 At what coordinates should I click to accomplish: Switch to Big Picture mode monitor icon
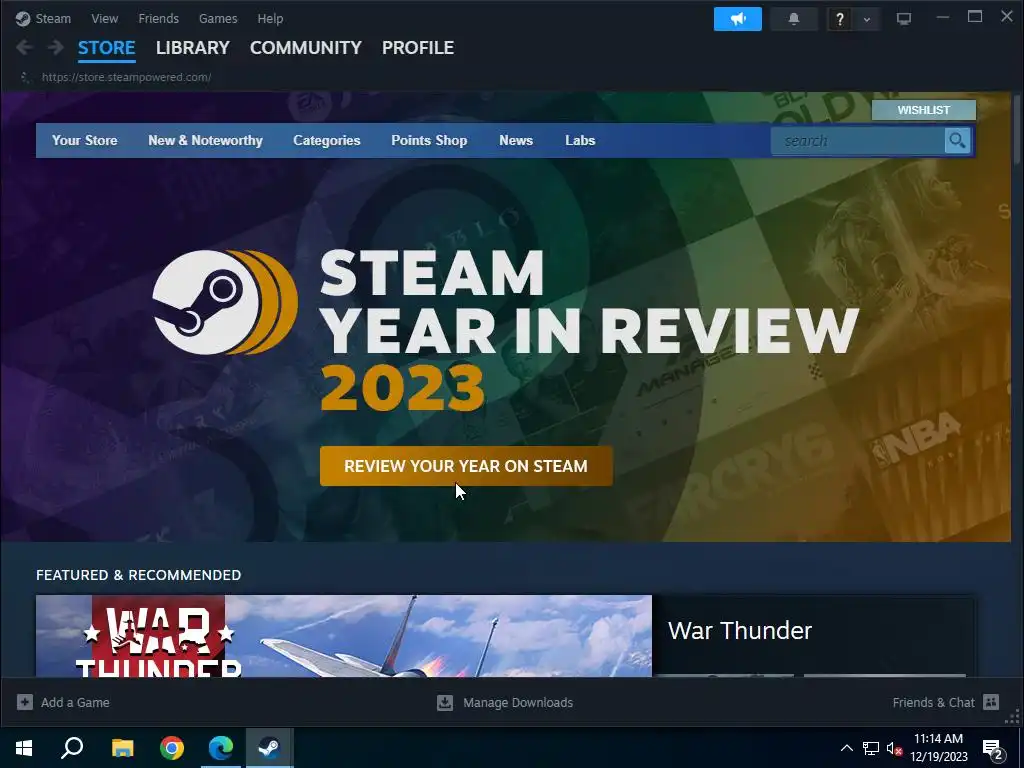(x=904, y=19)
